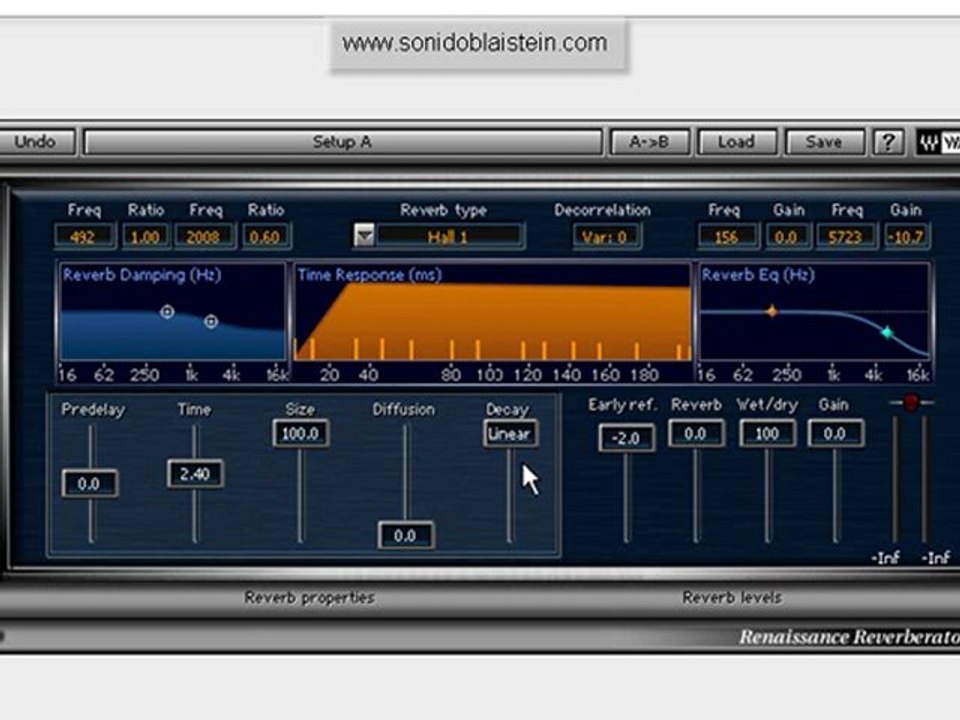The height and width of the screenshot is (720, 960).
Task: Toggle the Decay Linear button
Action: 511,433
